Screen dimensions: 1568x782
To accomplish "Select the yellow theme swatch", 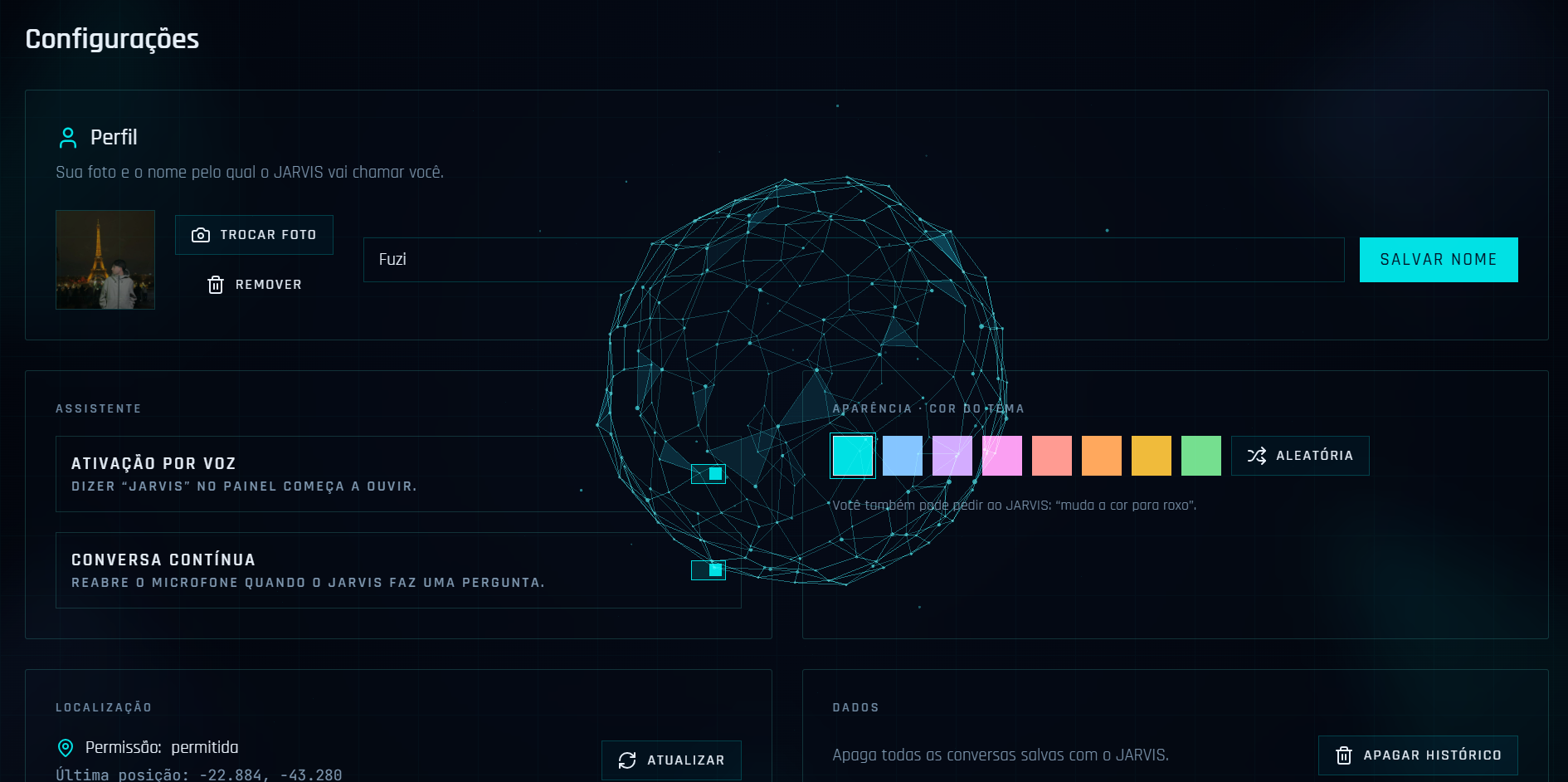I will (x=1152, y=456).
